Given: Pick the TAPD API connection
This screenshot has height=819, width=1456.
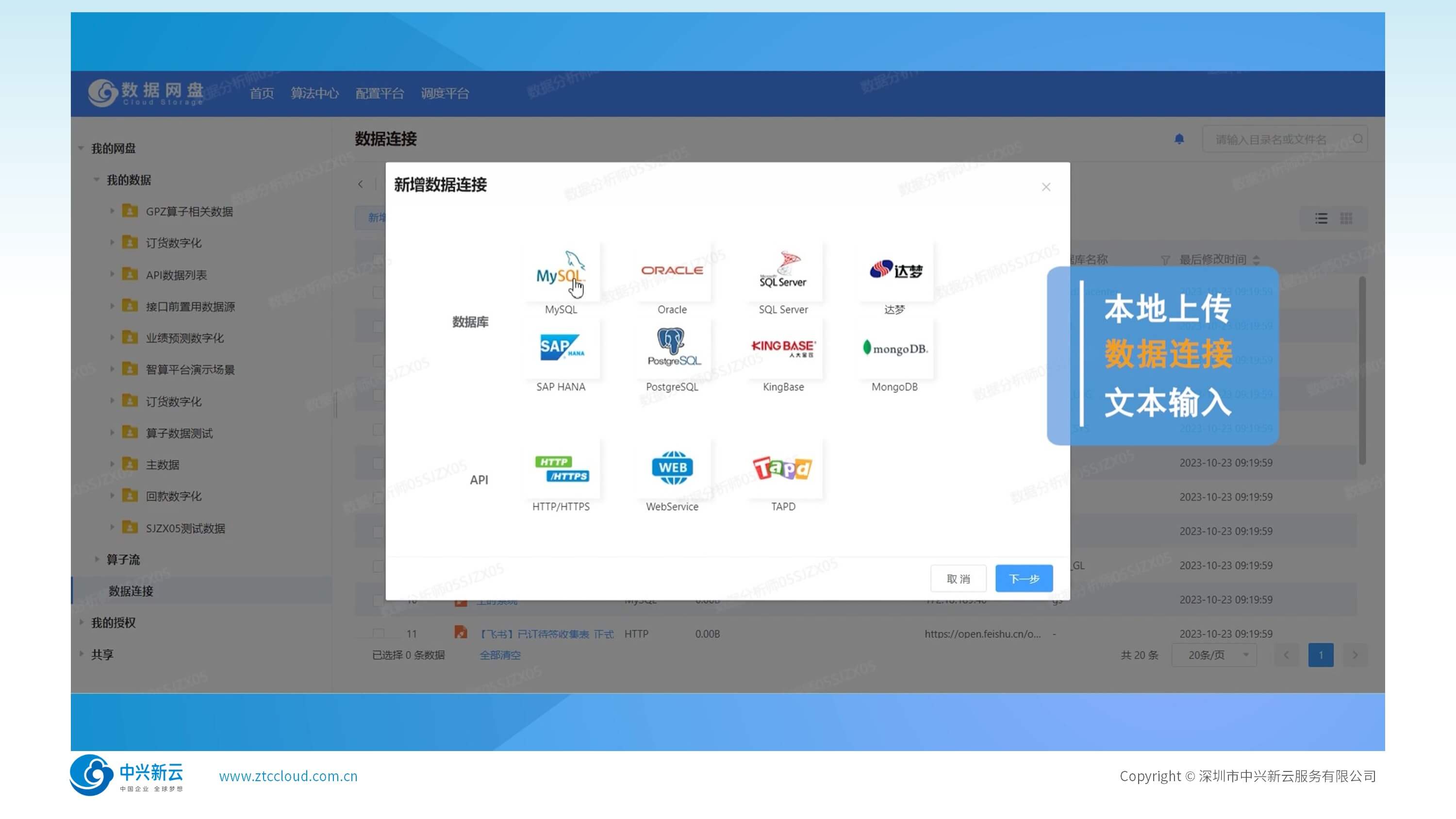Looking at the screenshot, I should (x=783, y=468).
